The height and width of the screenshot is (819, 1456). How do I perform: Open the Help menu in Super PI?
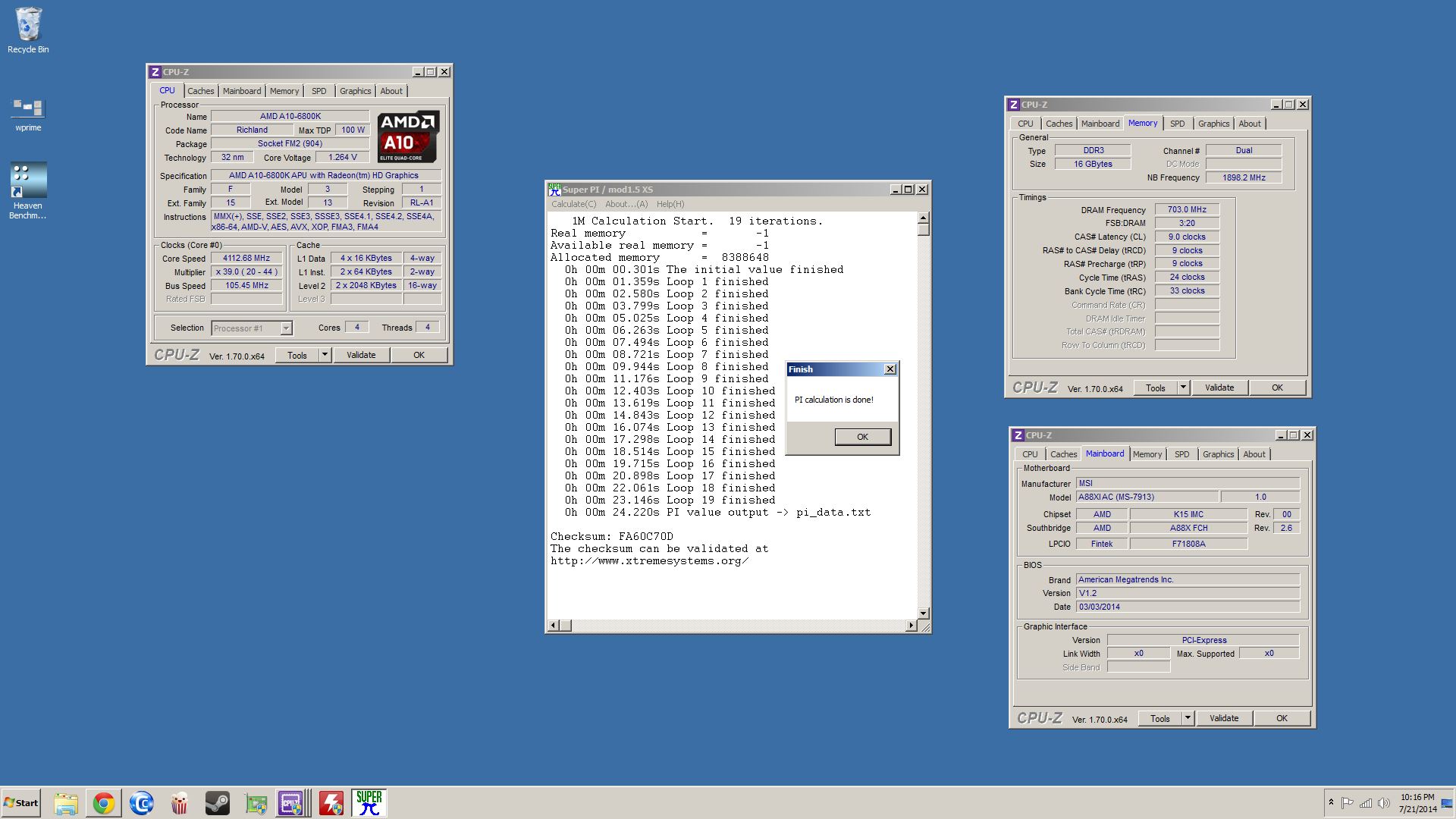(670, 204)
